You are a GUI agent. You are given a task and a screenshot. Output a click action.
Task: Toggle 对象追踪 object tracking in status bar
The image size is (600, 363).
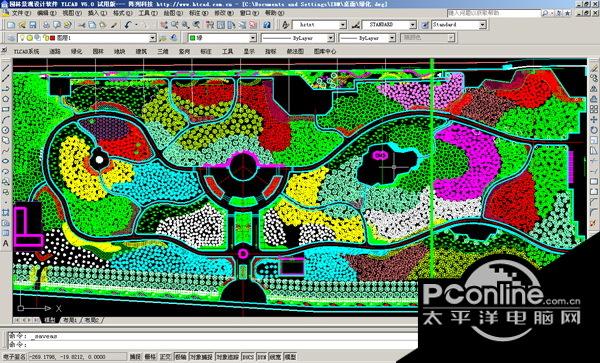[228, 356]
